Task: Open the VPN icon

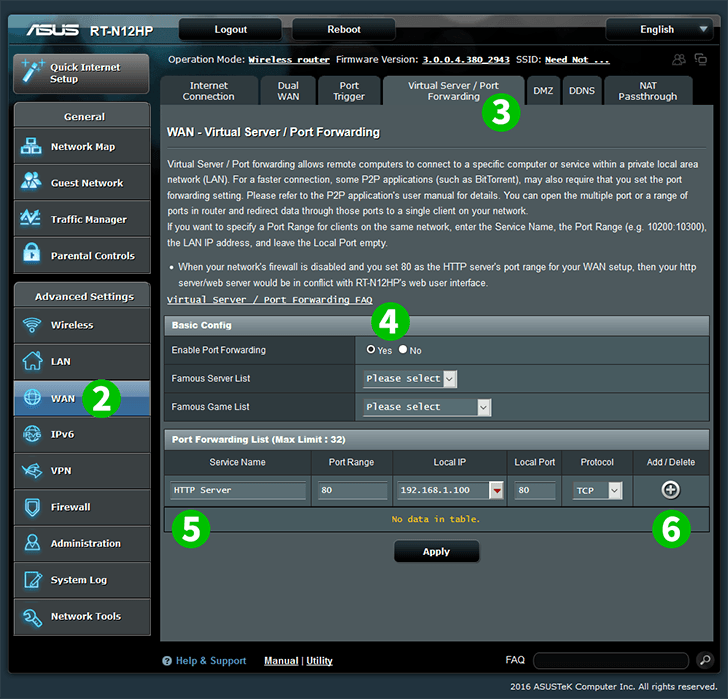Action: click(32, 470)
